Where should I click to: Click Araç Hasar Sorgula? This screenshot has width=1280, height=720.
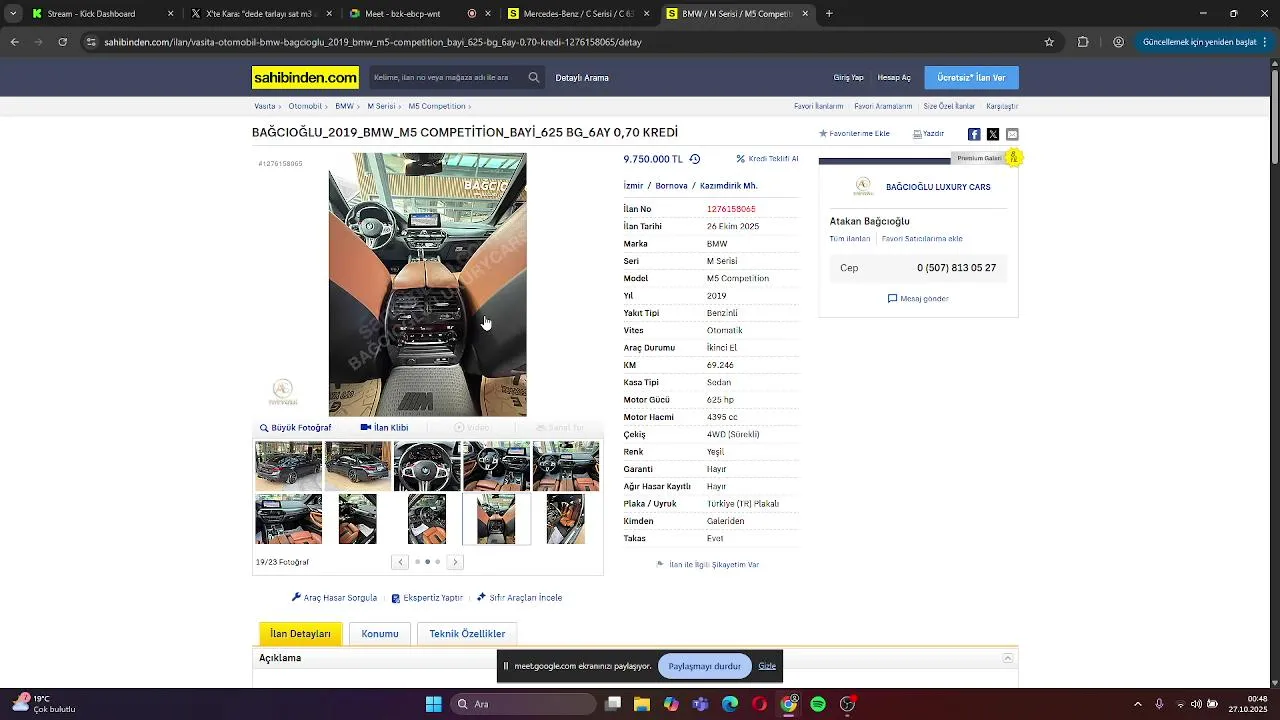click(334, 598)
